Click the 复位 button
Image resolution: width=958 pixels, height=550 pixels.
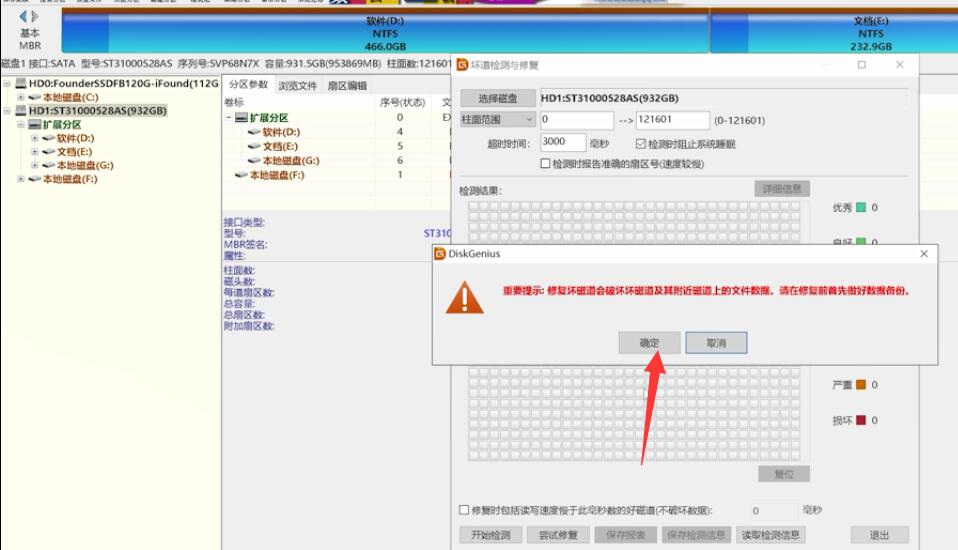(784, 474)
